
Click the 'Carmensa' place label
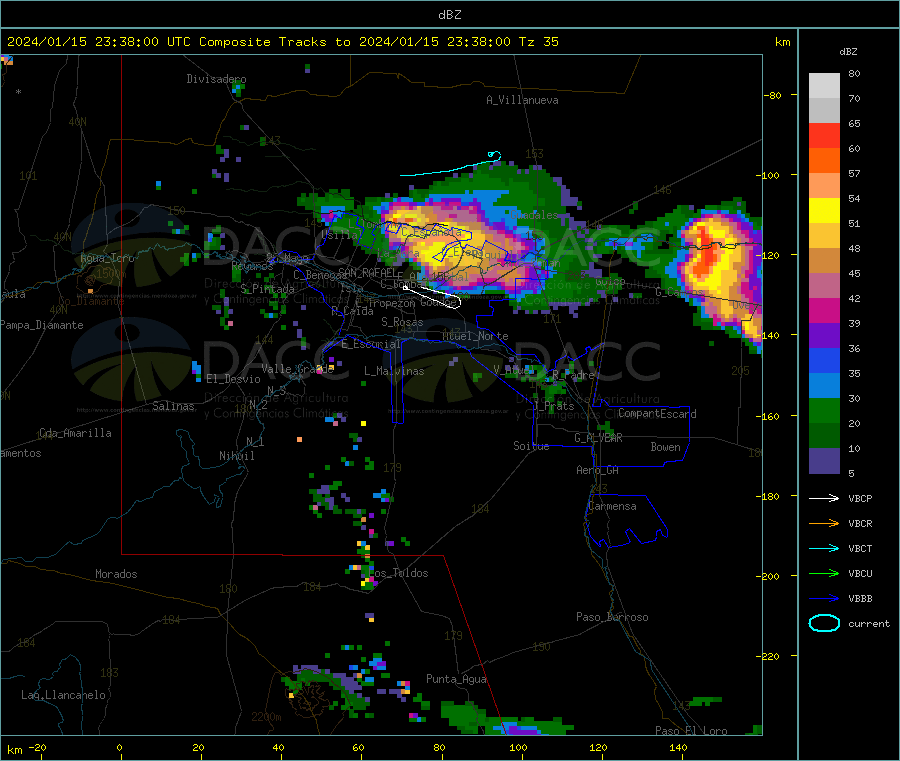pyautogui.click(x=612, y=506)
